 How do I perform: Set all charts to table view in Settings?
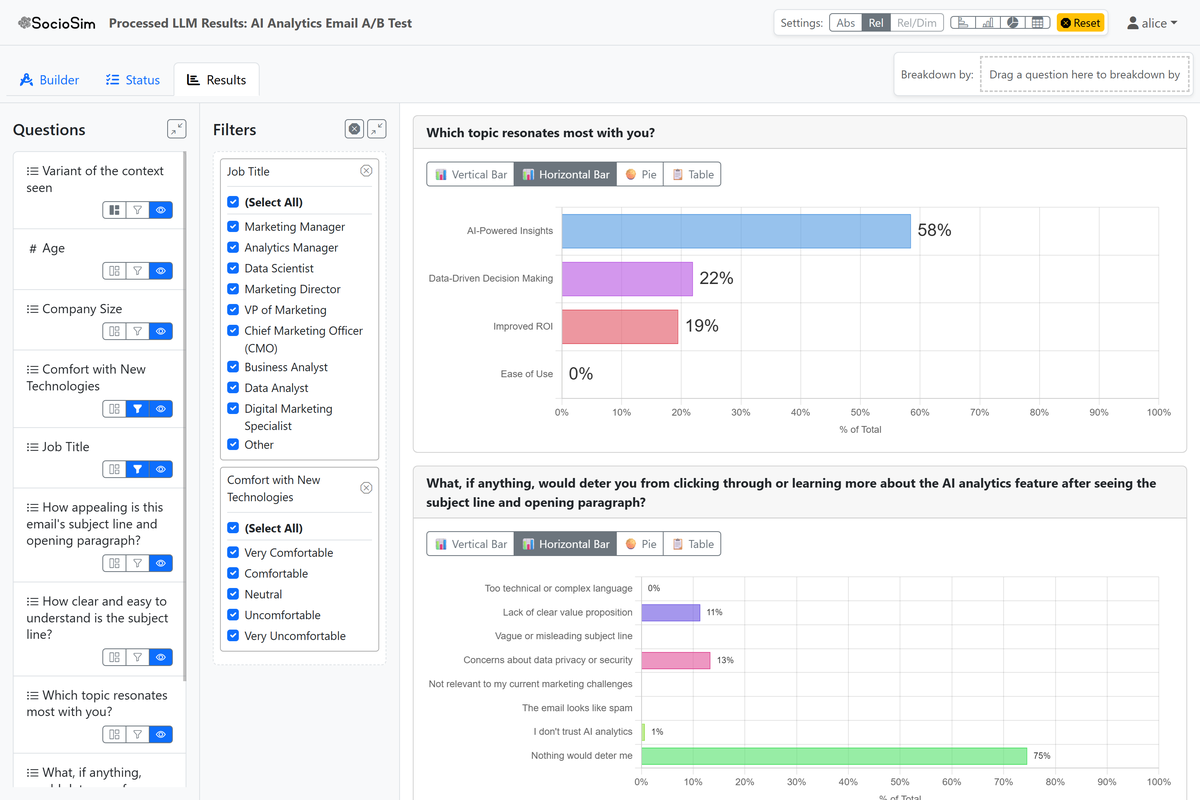point(1037,23)
